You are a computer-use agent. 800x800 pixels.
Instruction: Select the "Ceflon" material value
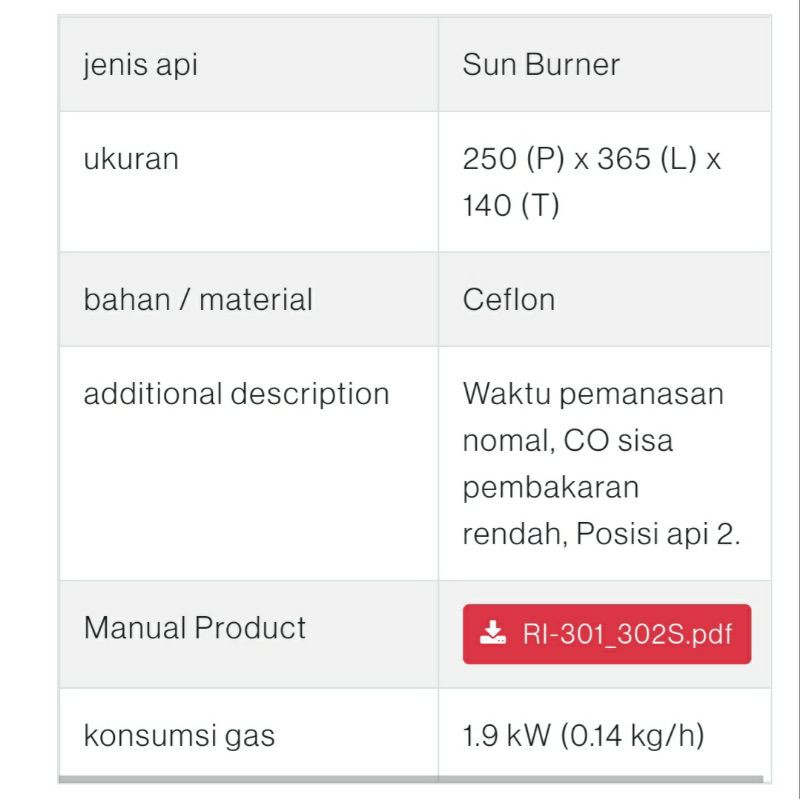509,300
